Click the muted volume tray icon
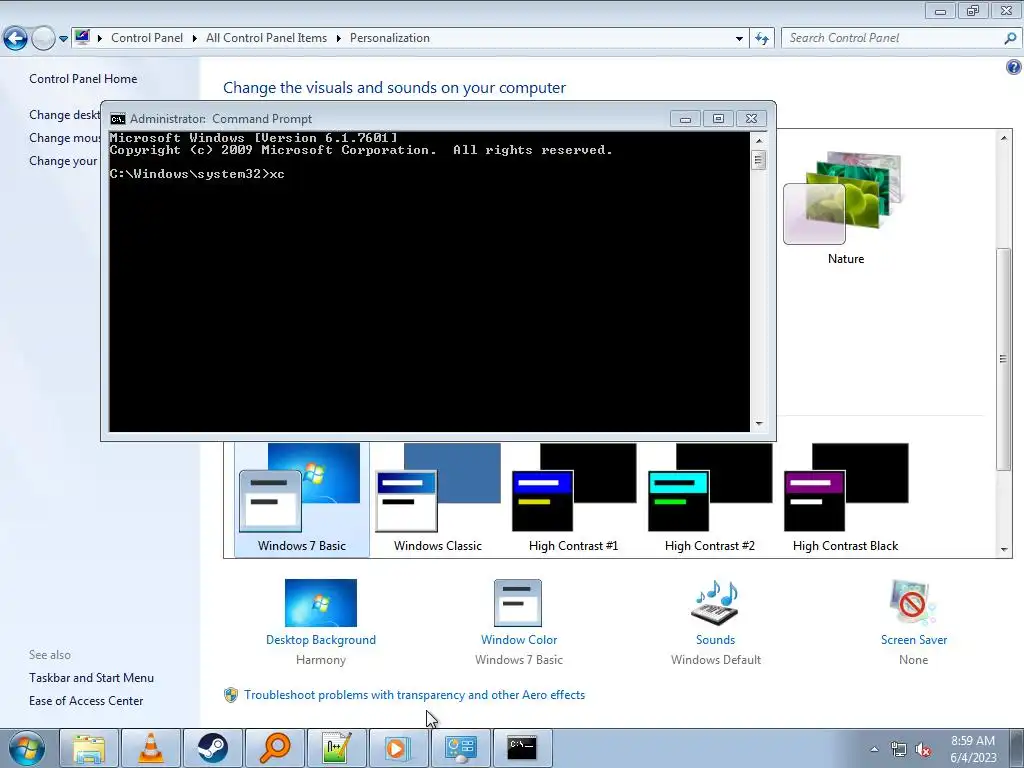Screen dimensions: 1024x768 point(923,749)
